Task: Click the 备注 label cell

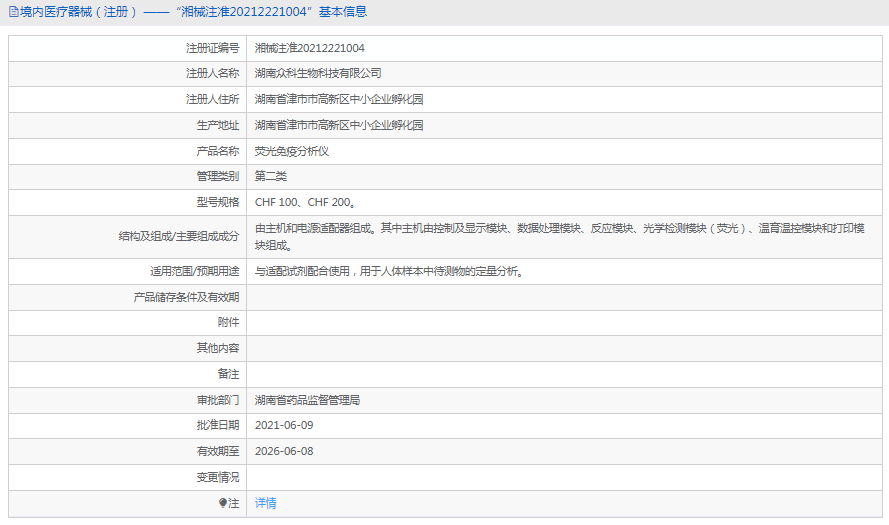Action: (x=128, y=374)
